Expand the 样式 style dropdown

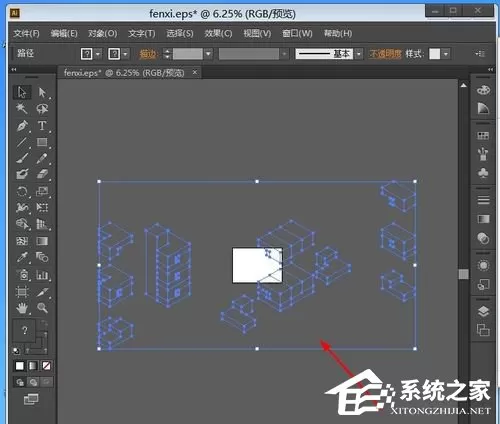click(446, 54)
